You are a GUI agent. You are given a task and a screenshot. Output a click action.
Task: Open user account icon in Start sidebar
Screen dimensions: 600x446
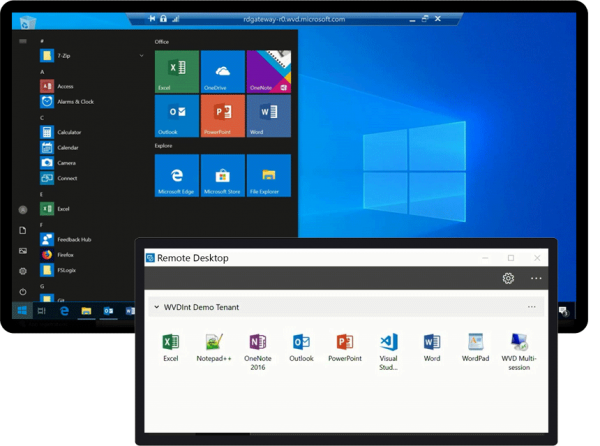(23, 210)
